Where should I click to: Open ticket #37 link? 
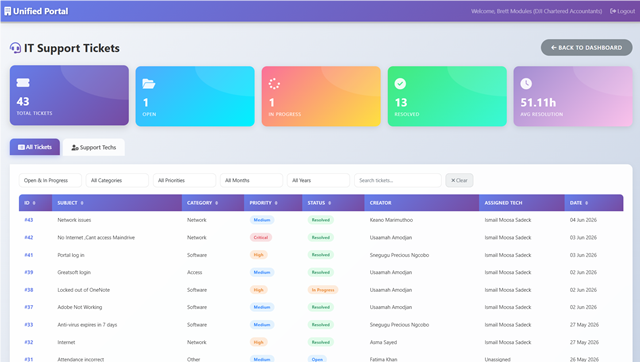tap(29, 307)
